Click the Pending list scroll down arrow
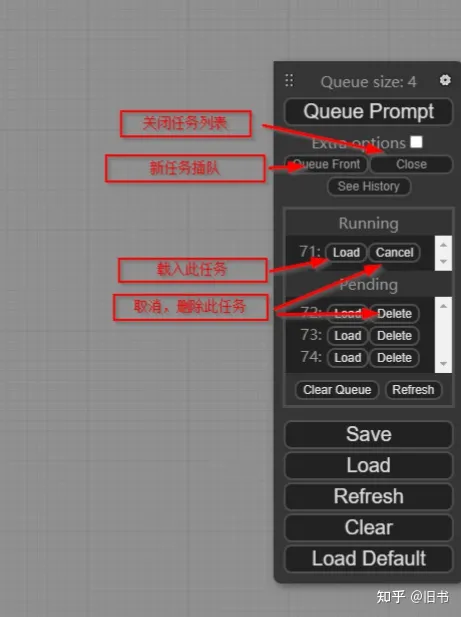The image size is (461, 617). 443,364
